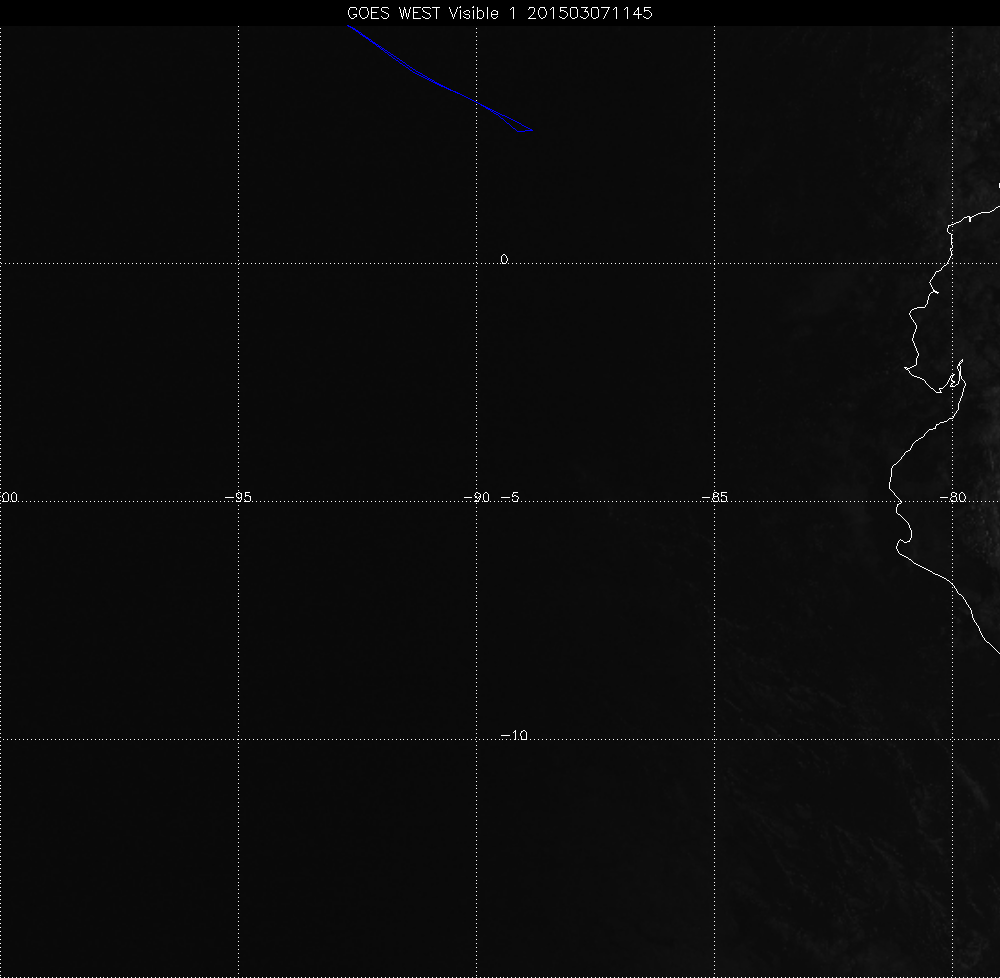Click the -90 longitude label
The width and height of the screenshot is (1000, 978).
[477, 497]
